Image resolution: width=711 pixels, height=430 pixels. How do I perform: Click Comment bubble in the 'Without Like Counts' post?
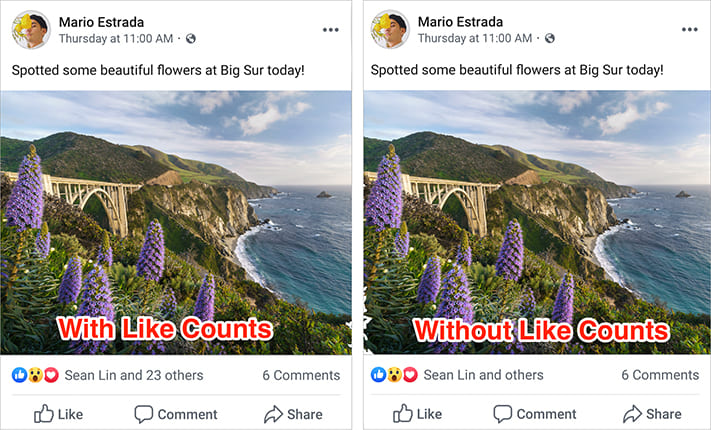click(503, 413)
